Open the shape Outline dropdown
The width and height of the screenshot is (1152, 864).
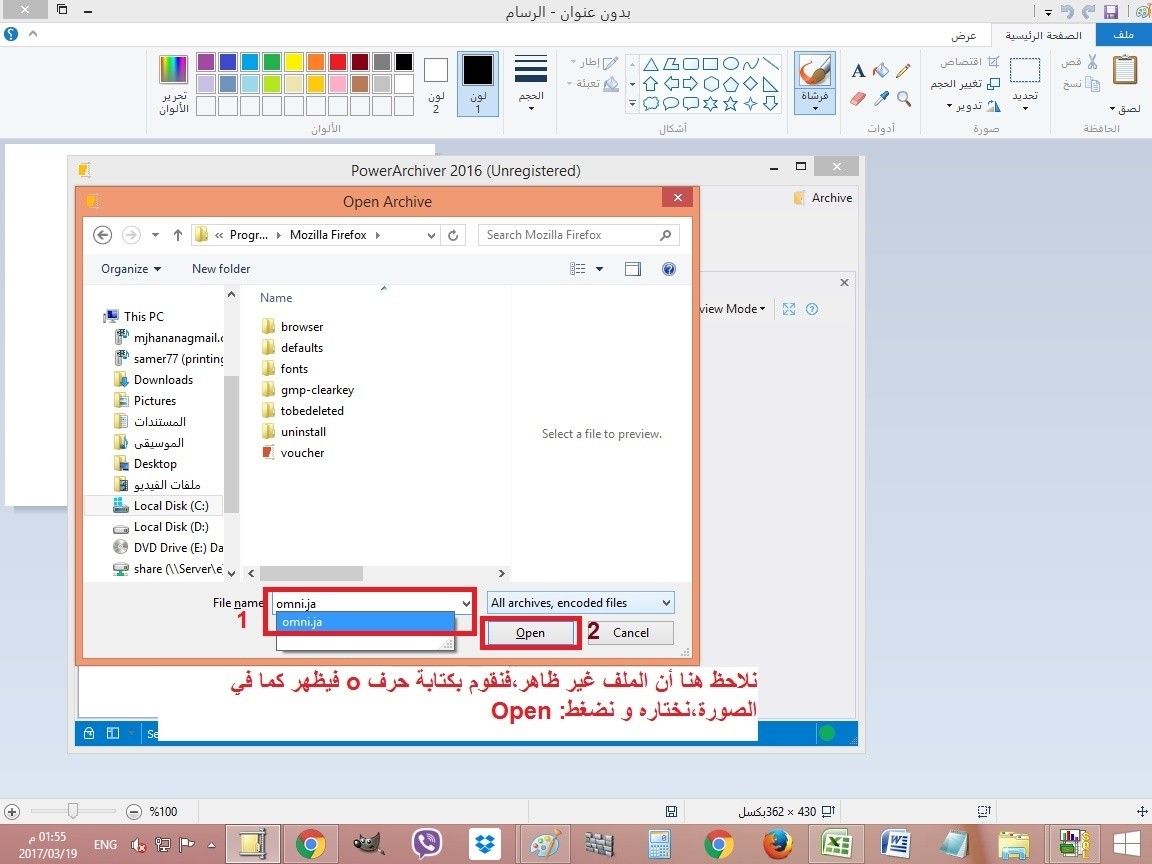point(594,62)
